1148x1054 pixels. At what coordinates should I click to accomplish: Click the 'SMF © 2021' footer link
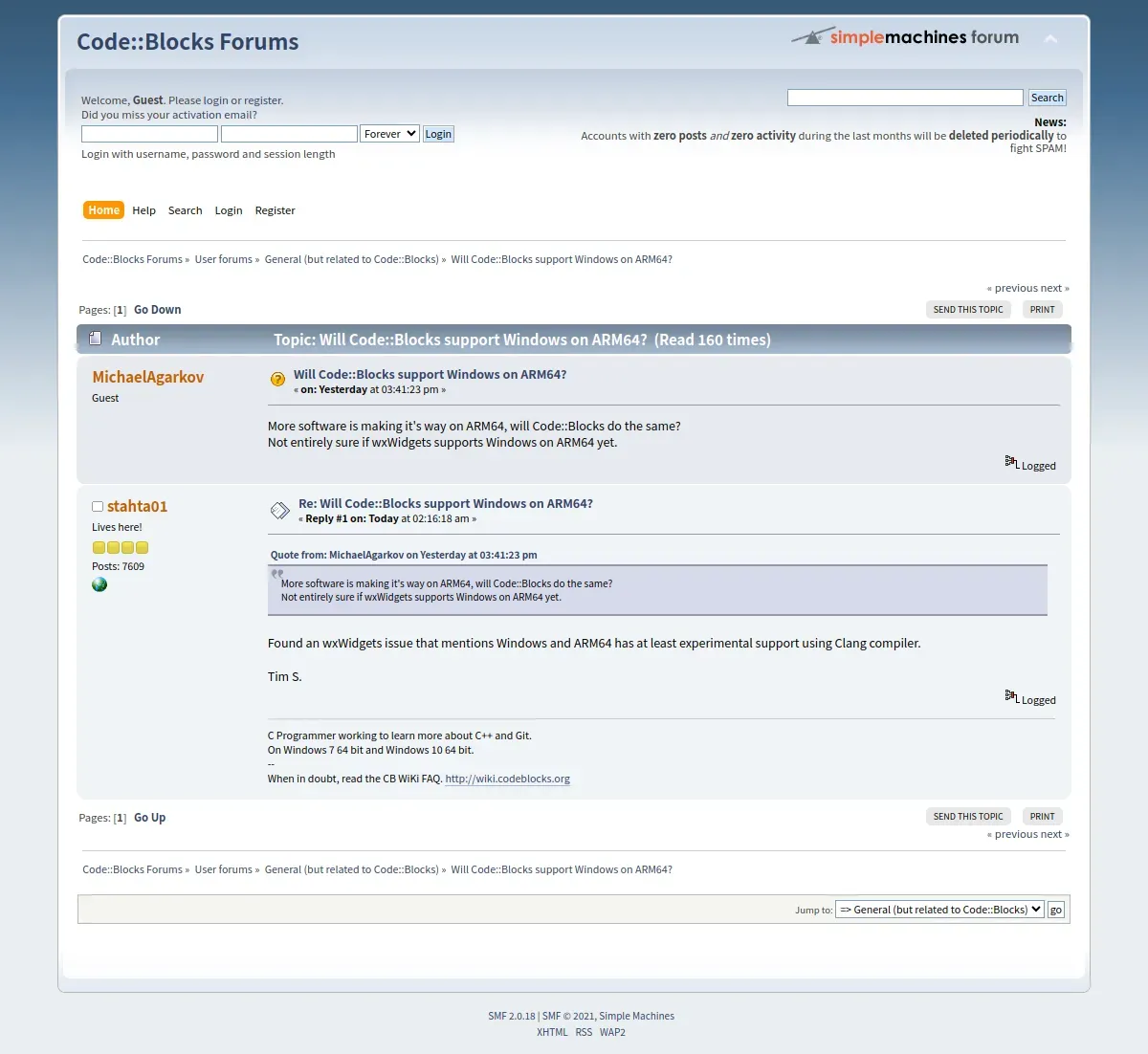click(568, 1016)
